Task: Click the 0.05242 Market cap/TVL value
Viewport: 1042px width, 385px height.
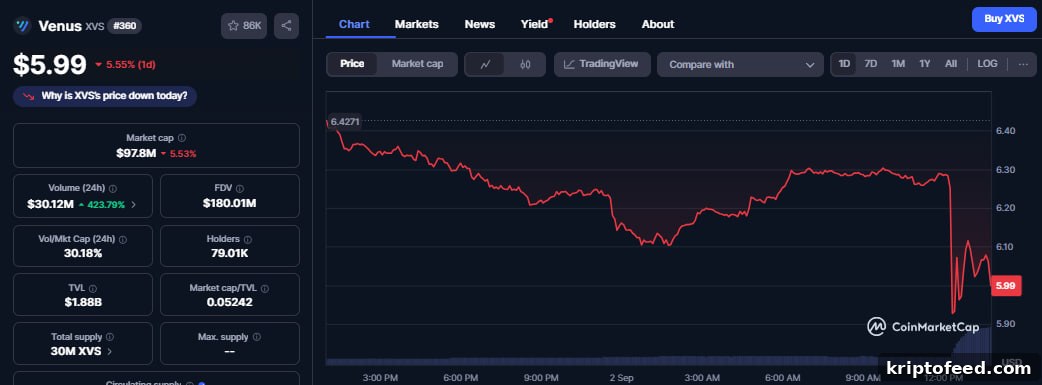Action: coord(229,303)
